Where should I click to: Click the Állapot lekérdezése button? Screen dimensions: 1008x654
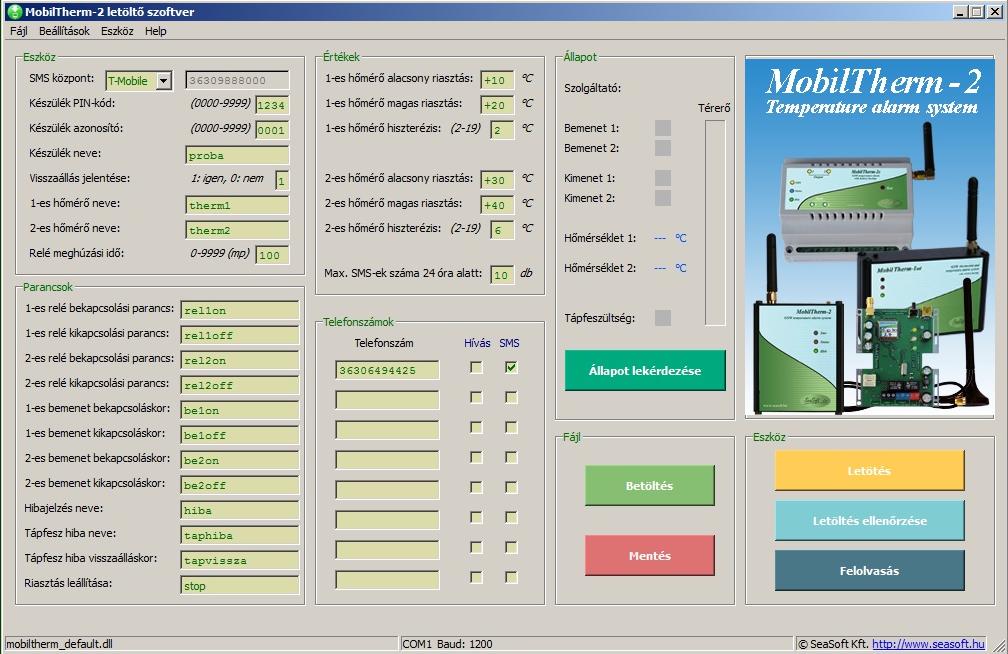click(x=645, y=370)
